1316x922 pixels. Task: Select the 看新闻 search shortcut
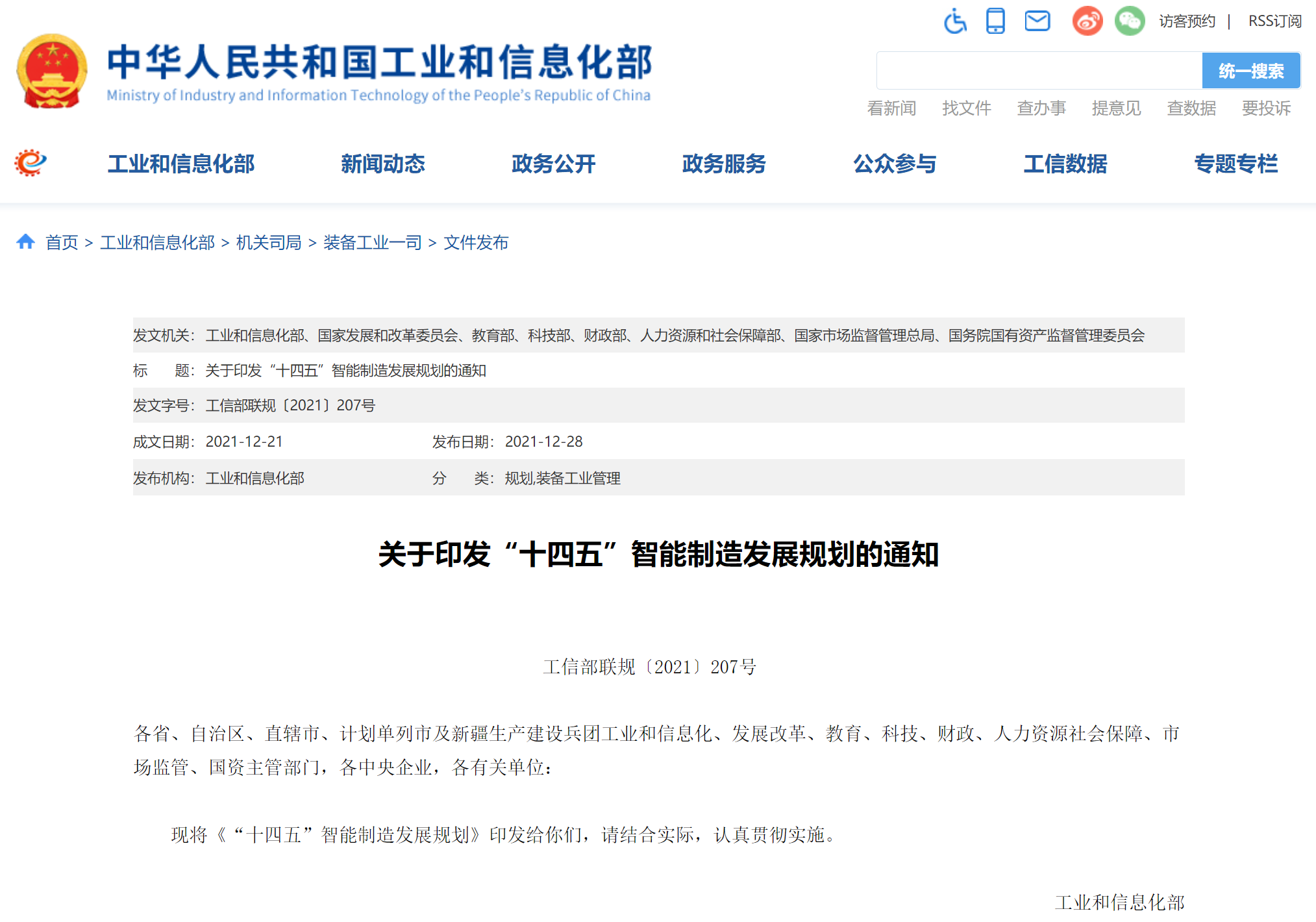point(891,108)
